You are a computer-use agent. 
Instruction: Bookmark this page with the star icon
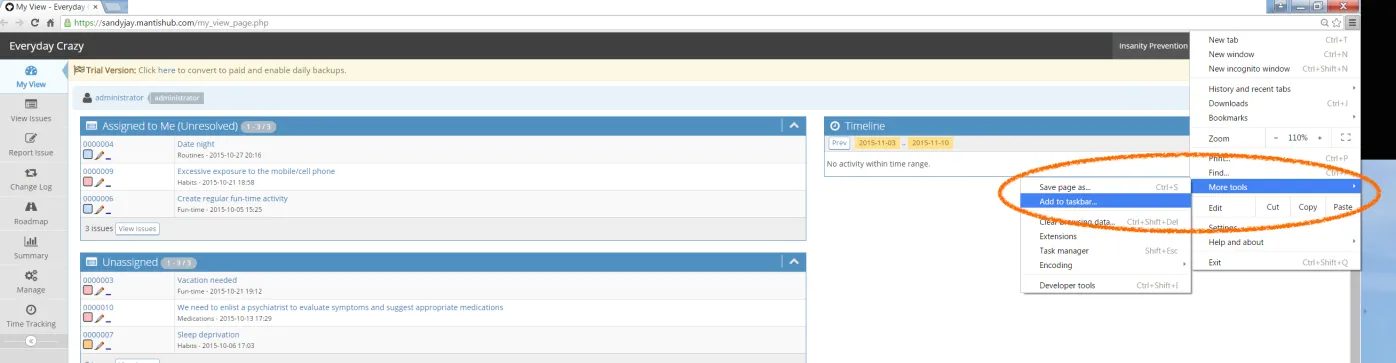1336,22
